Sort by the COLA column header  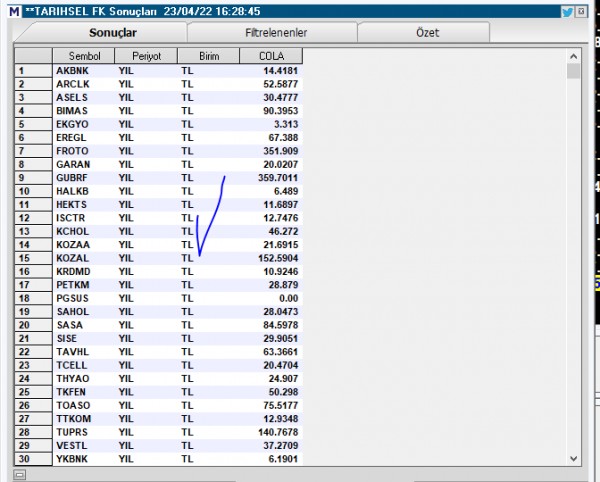[271, 56]
